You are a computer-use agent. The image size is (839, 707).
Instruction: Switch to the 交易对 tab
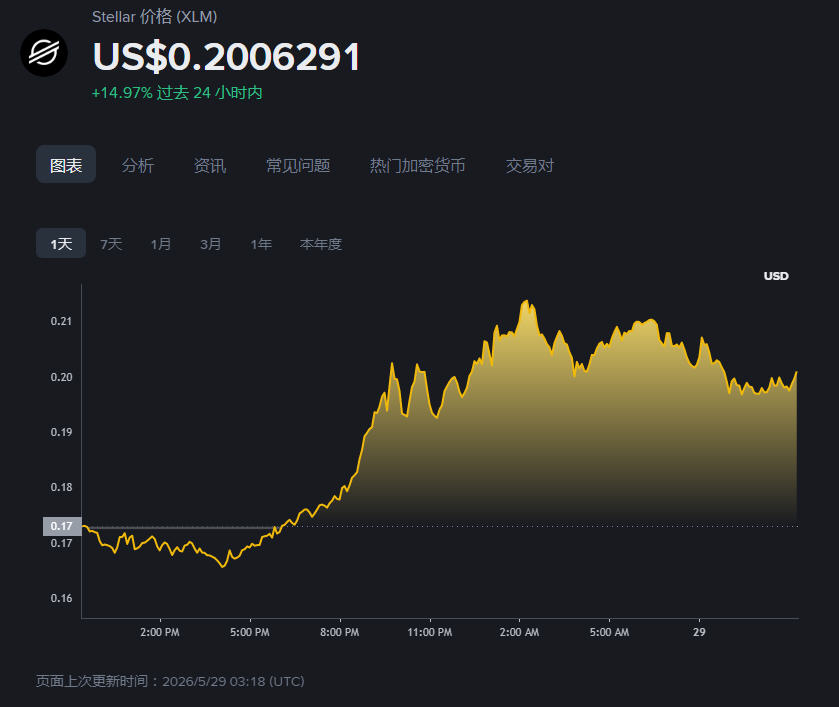530,165
